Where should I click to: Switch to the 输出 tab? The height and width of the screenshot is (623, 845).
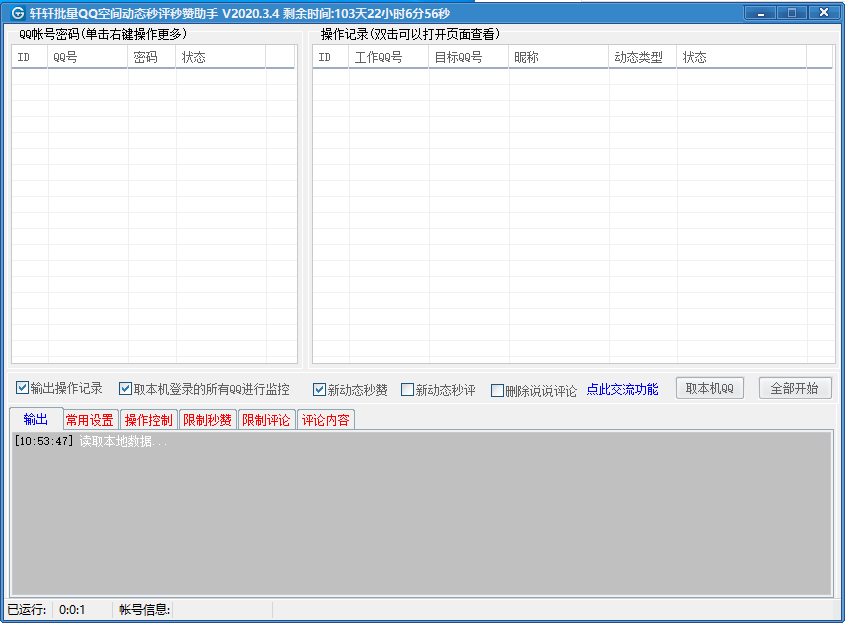click(36, 419)
